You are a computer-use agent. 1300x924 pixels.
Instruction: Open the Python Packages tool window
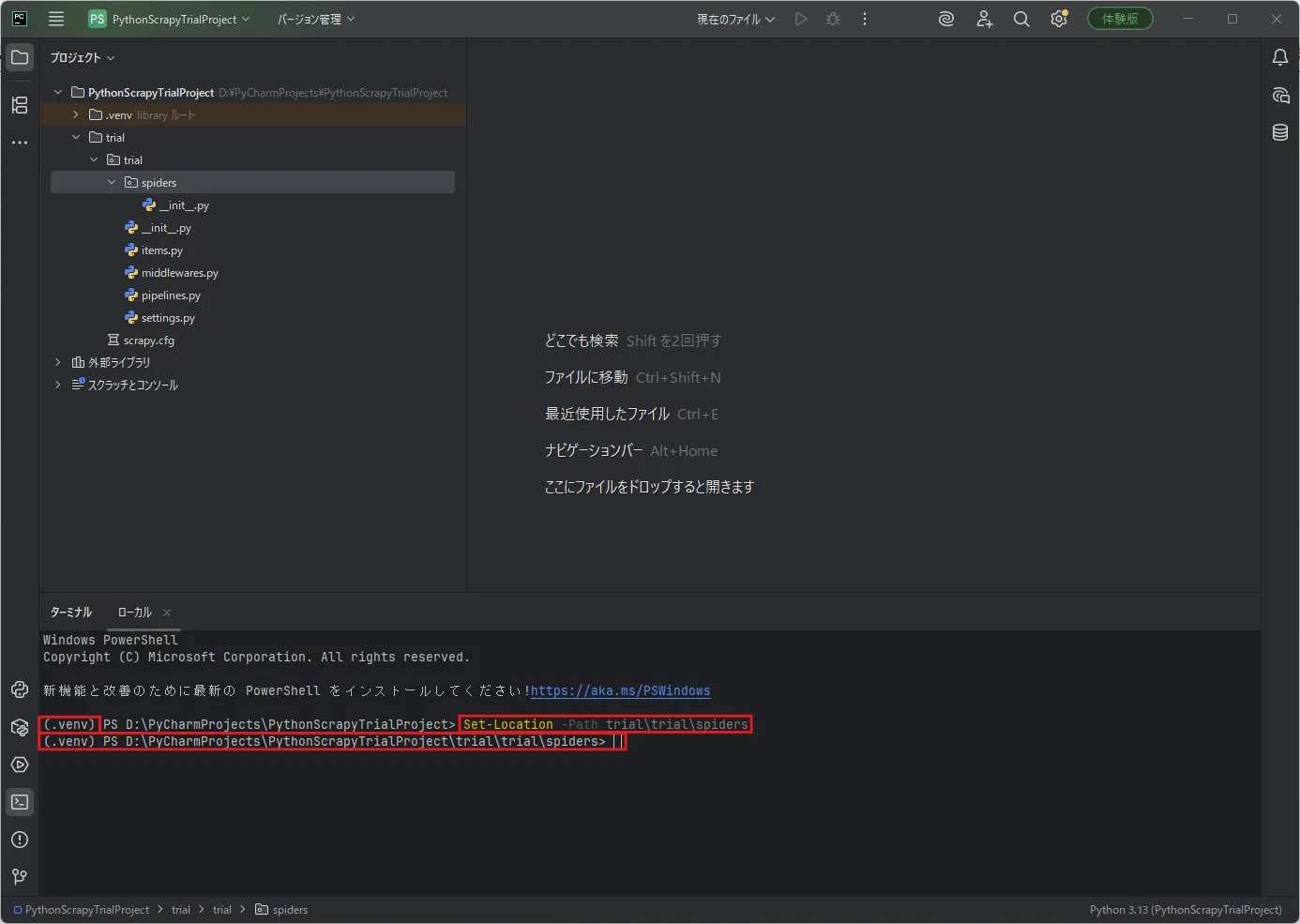click(x=20, y=727)
